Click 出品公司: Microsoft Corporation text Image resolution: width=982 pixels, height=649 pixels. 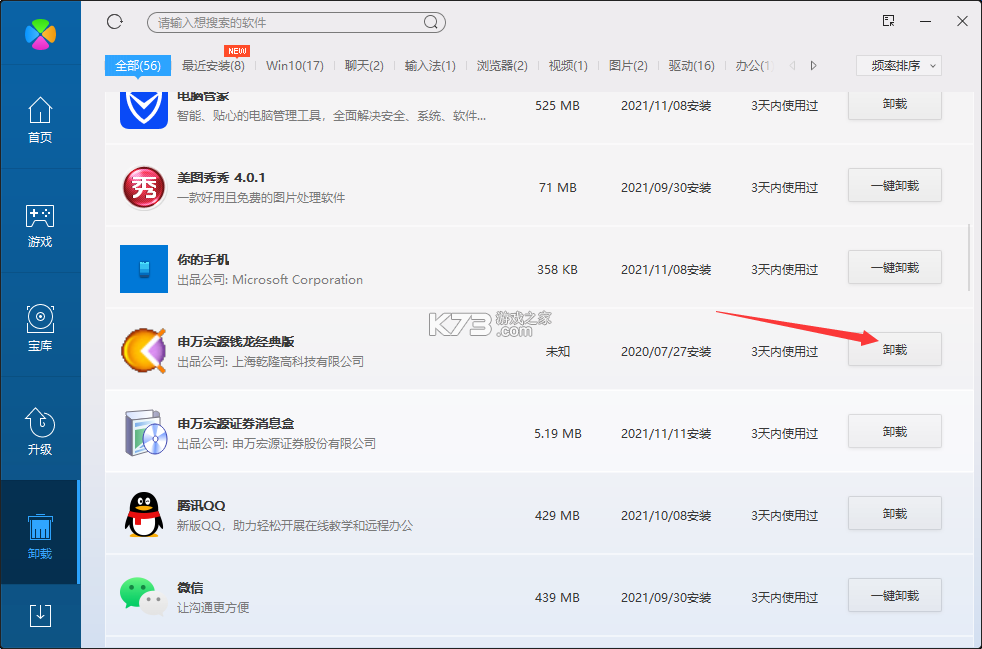270,280
